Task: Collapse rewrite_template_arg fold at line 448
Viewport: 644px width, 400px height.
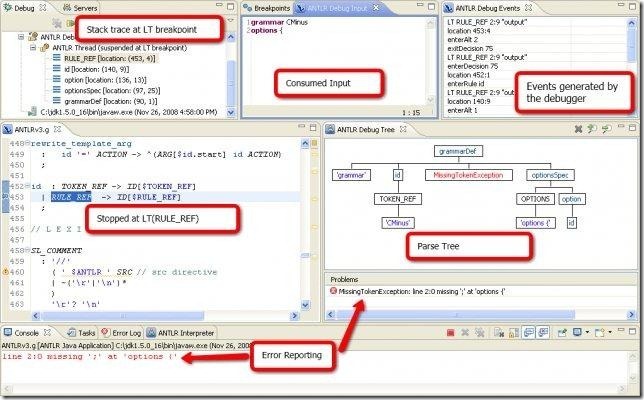Action: (27, 143)
